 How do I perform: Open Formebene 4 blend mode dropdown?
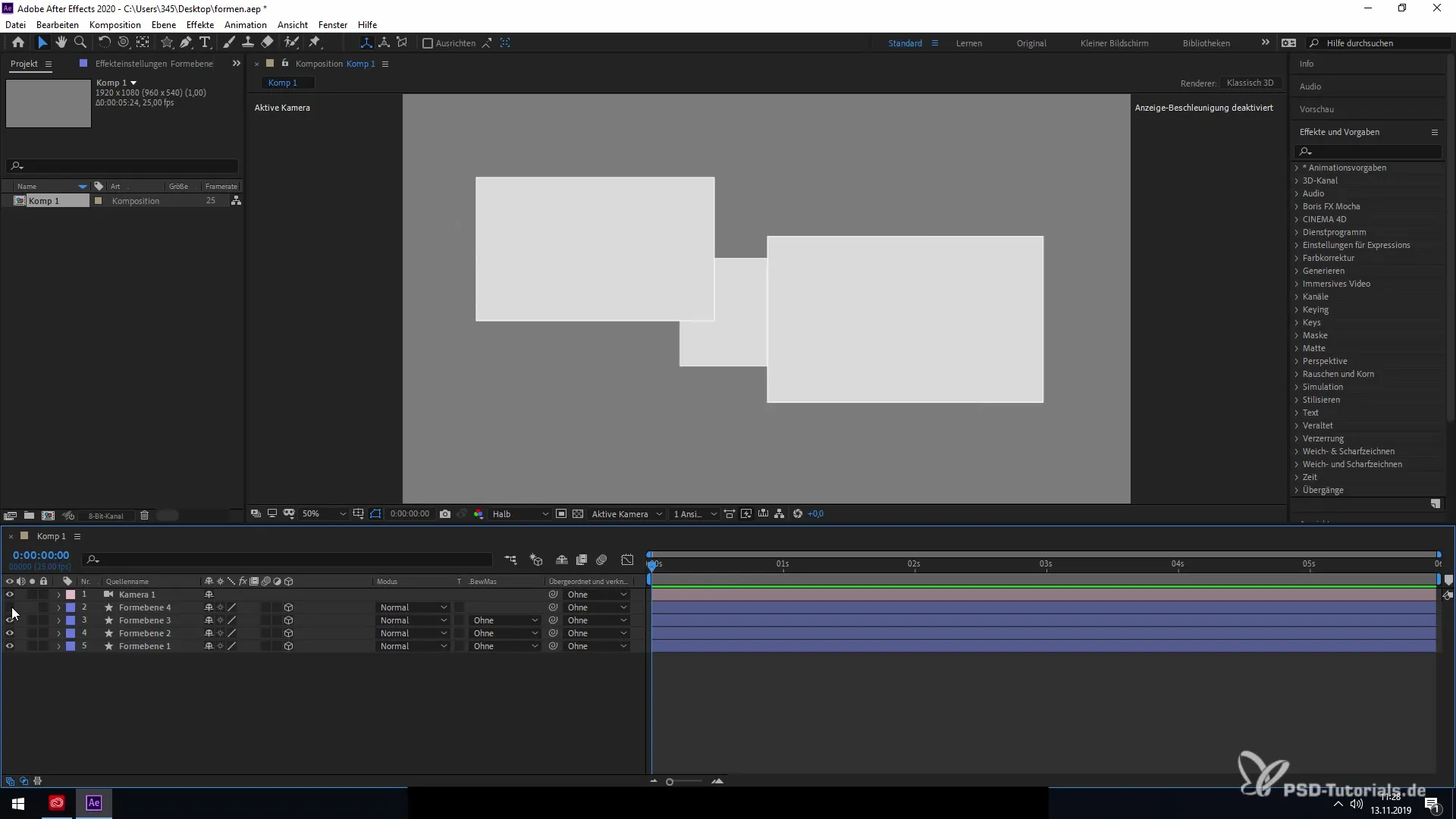[413, 607]
